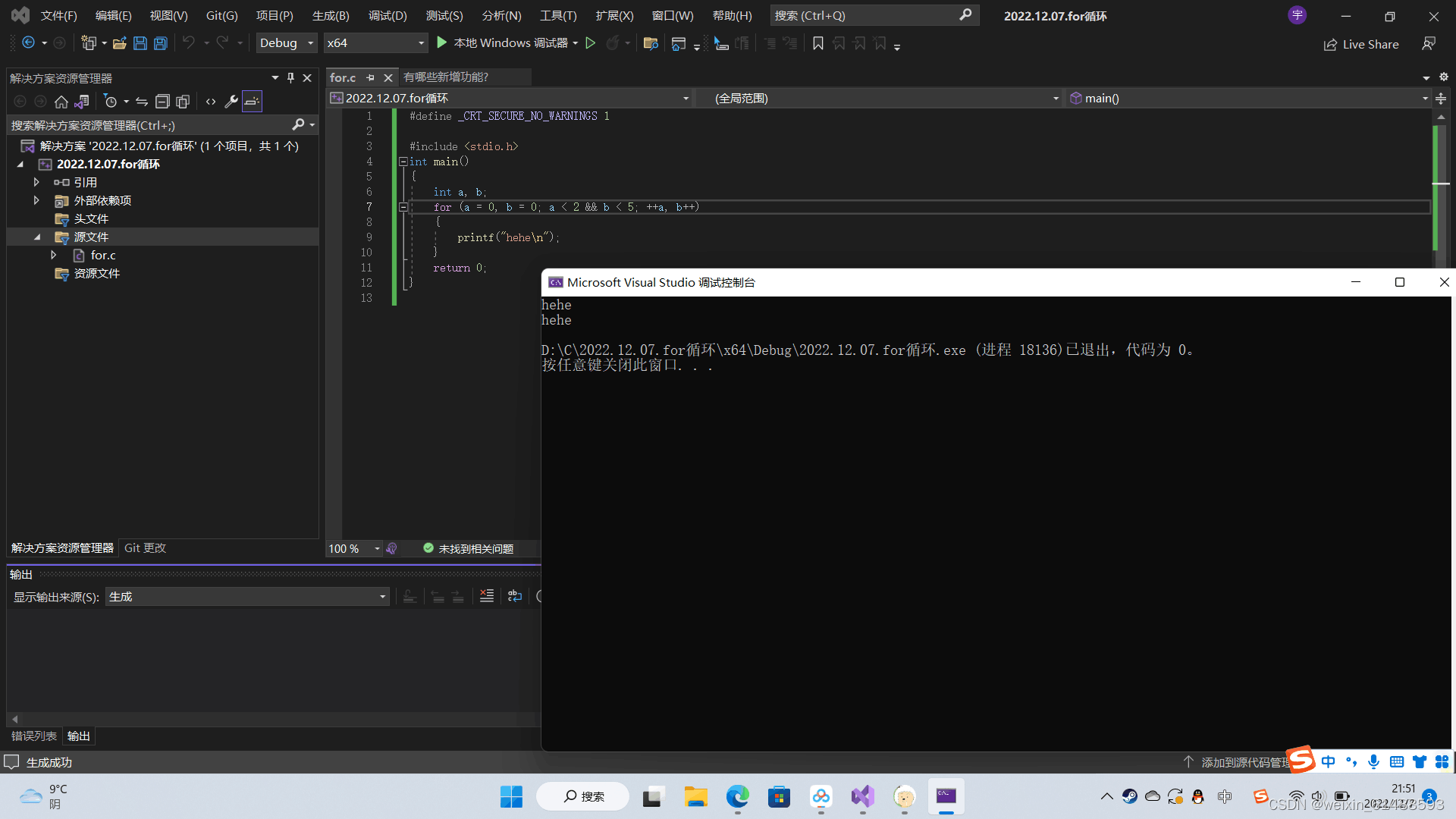
Task: Click the New Project toolbar icon
Action: pos(89,43)
